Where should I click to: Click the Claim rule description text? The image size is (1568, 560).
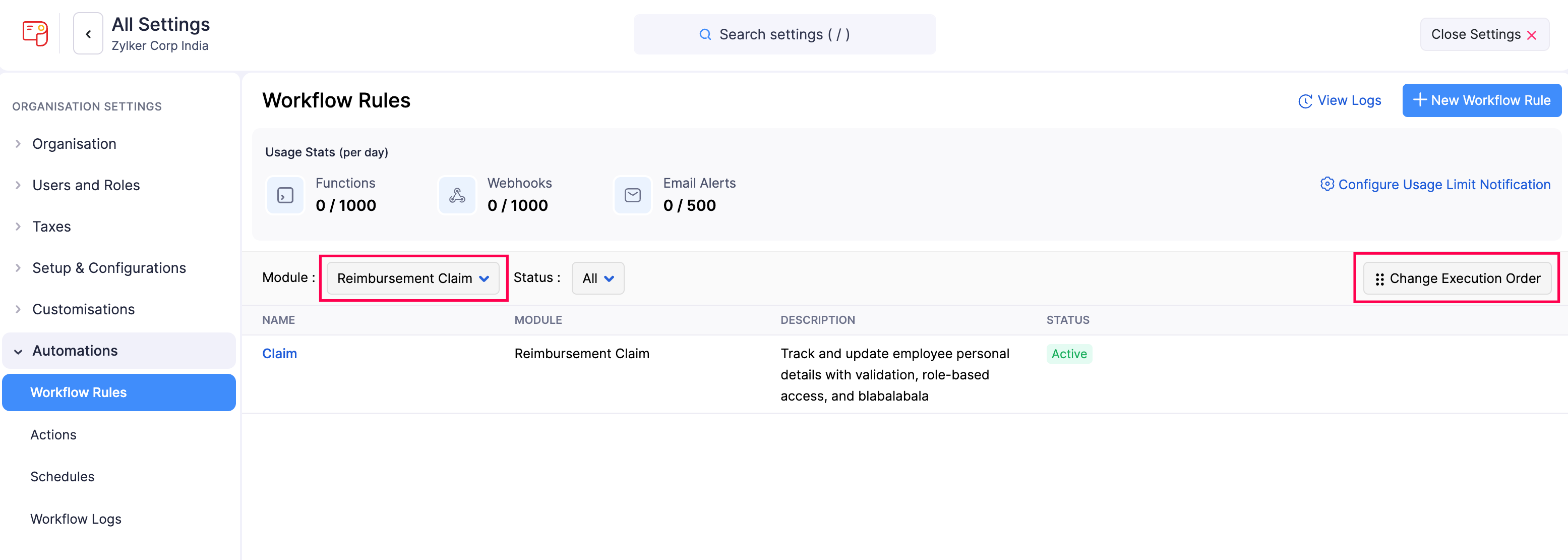[895, 375]
